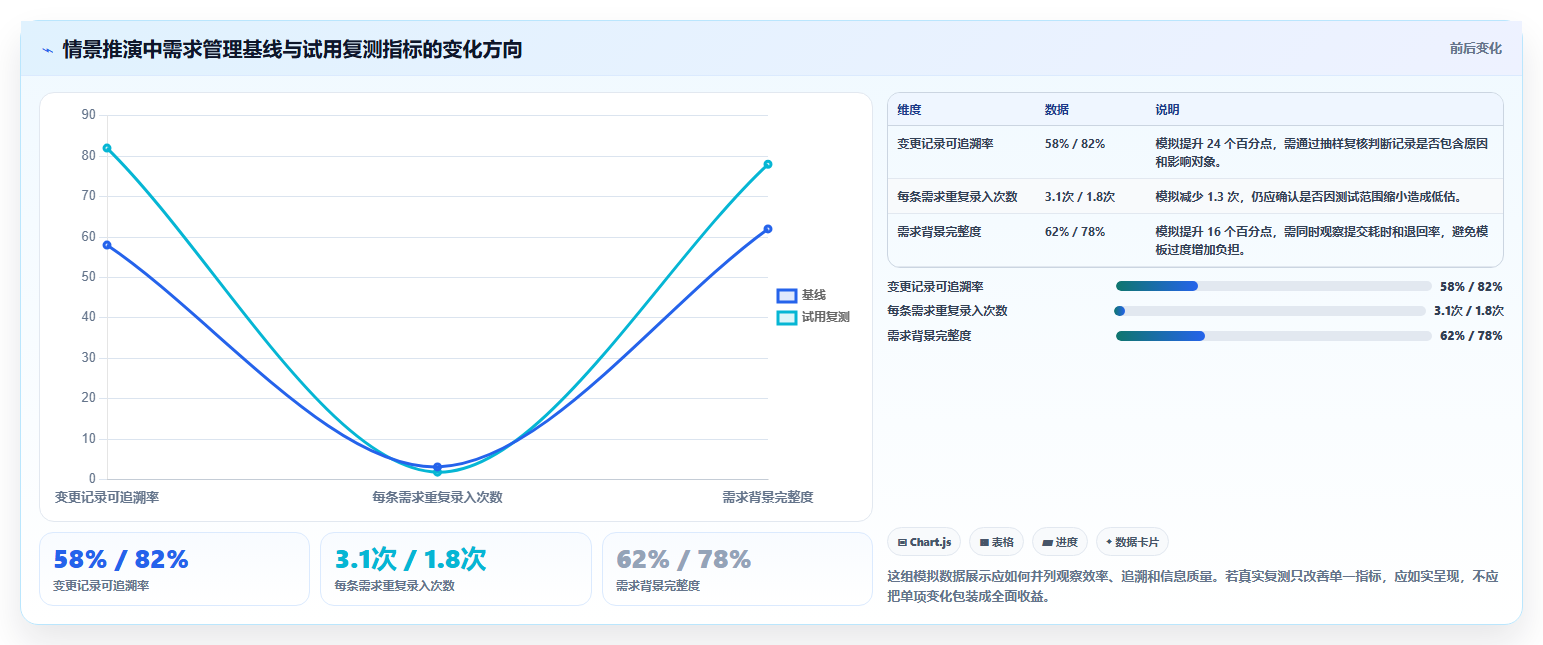The height and width of the screenshot is (645, 1543).
Task: Toggle the 试用复测 legend swatch
Action: (x=787, y=317)
